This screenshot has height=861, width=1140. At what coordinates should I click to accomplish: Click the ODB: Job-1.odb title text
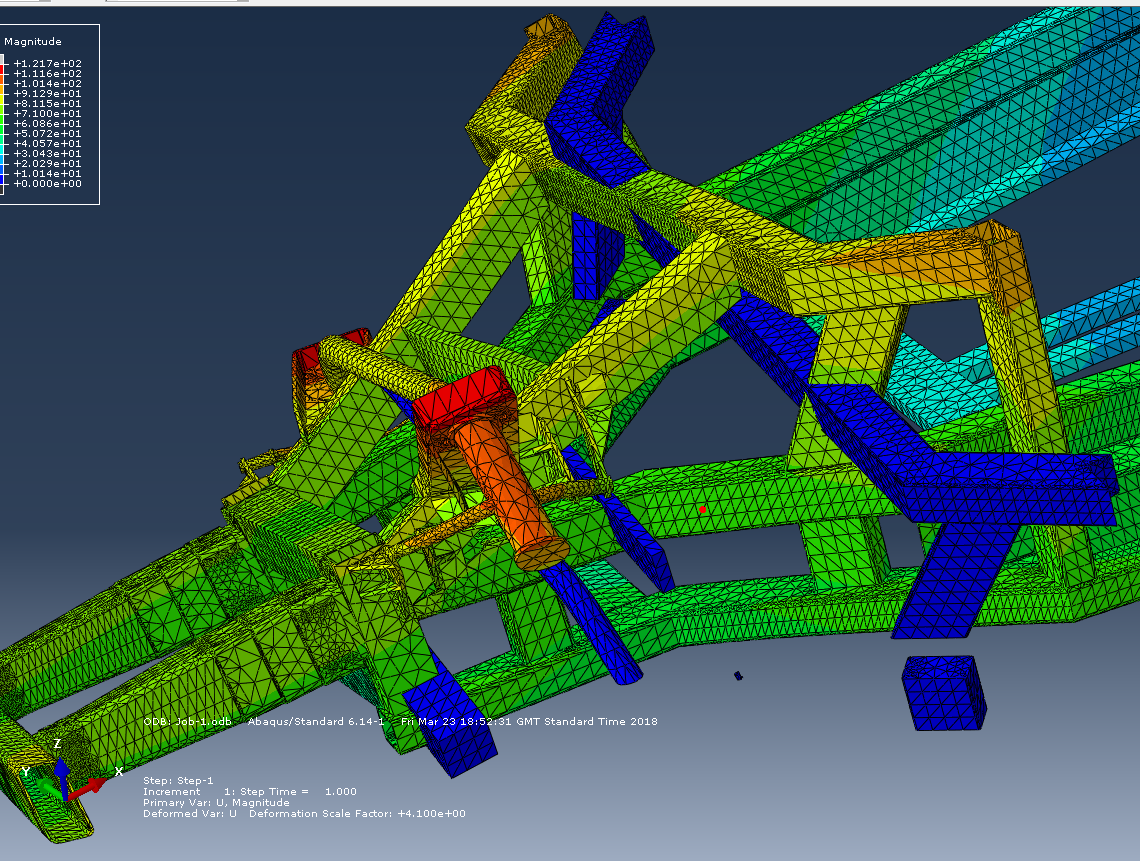[187, 720]
